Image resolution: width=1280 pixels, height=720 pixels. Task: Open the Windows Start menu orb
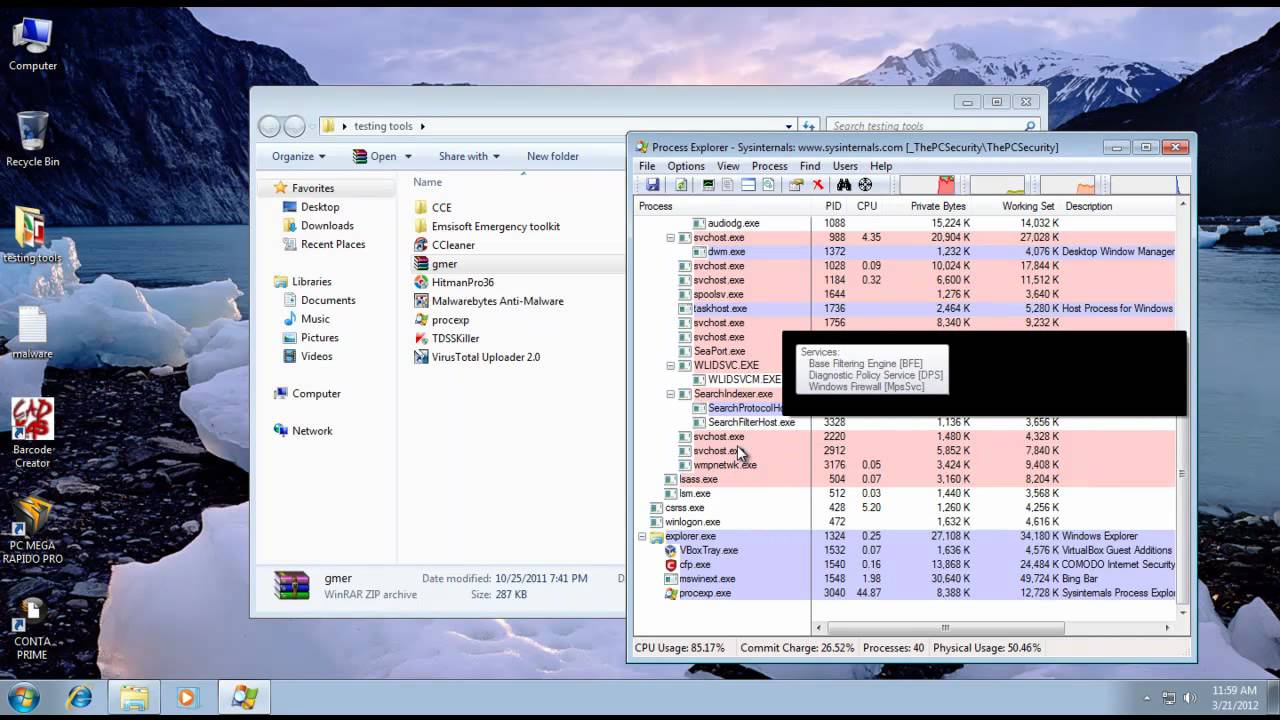23,698
